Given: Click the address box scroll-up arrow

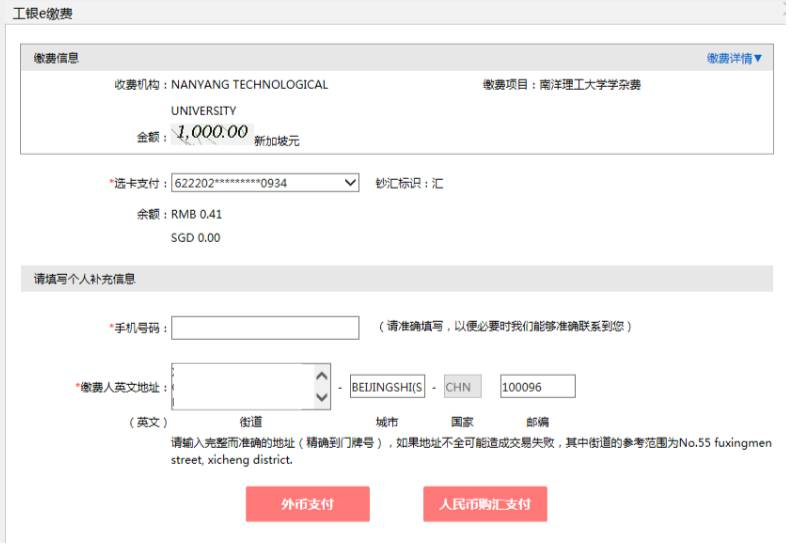Looking at the screenshot, I should (x=321, y=376).
